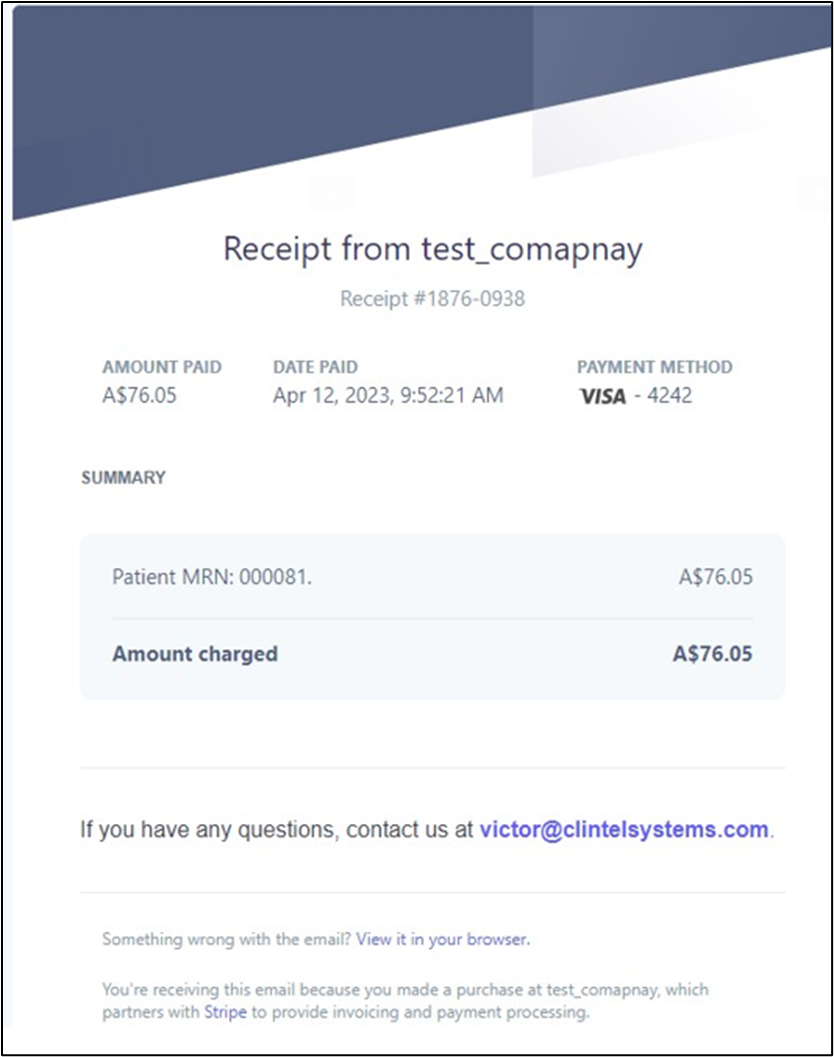Open the 'View it in your browser' link

pos(443,939)
